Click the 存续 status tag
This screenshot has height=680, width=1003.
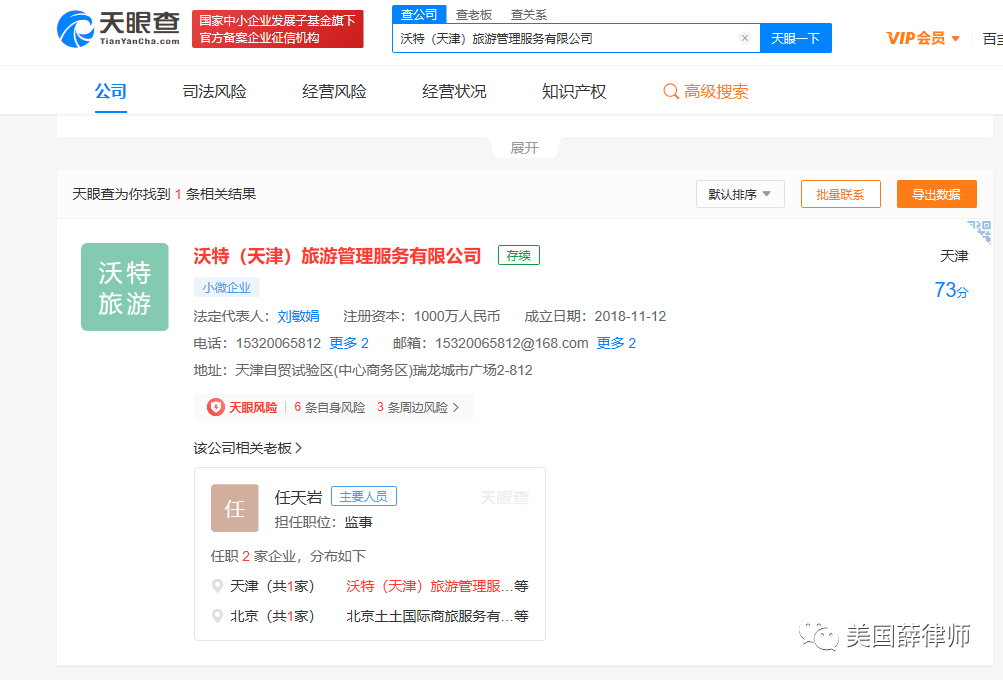(x=519, y=255)
